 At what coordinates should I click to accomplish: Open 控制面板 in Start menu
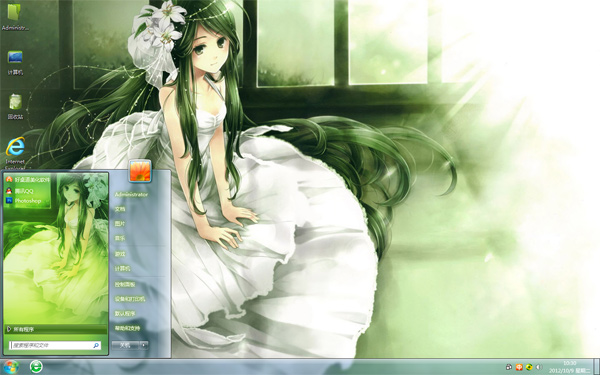click(x=125, y=284)
